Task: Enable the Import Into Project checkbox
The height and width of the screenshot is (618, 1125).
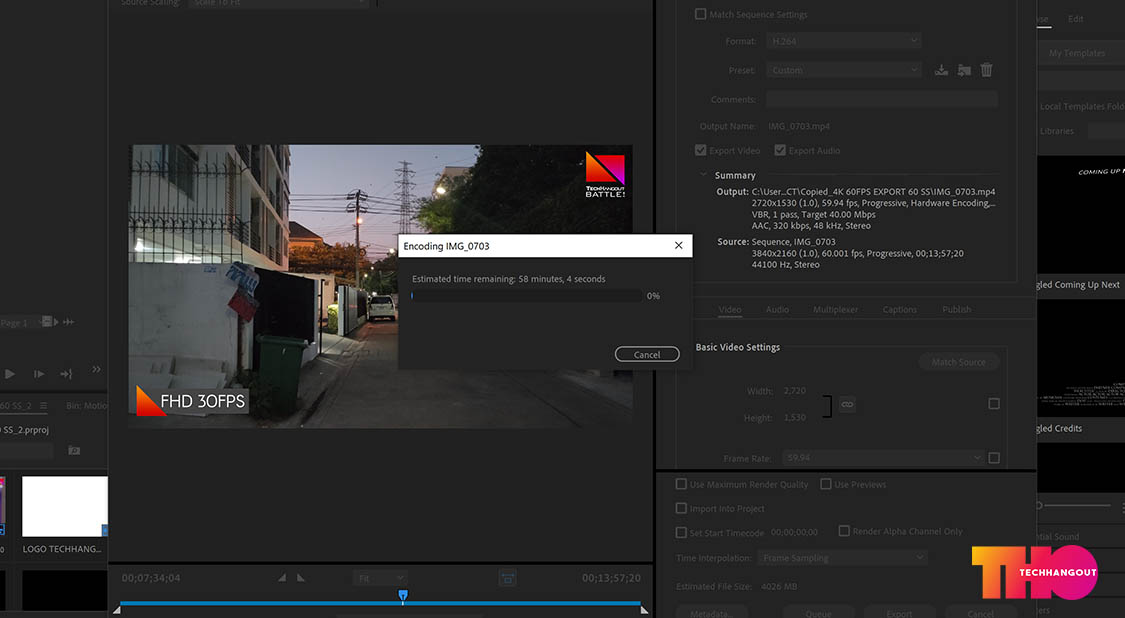Action: [x=681, y=508]
